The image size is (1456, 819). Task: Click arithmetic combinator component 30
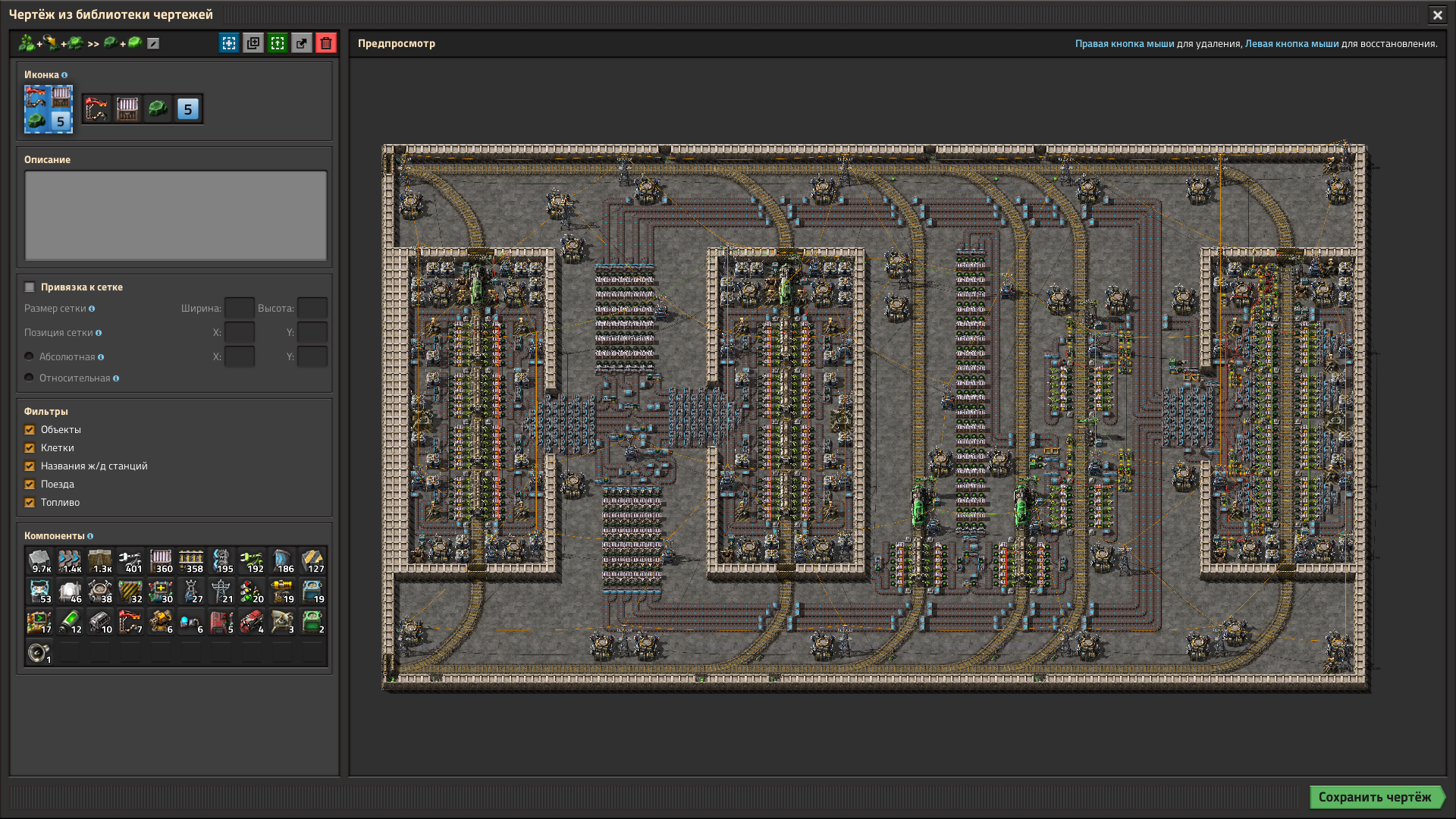pos(161,591)
